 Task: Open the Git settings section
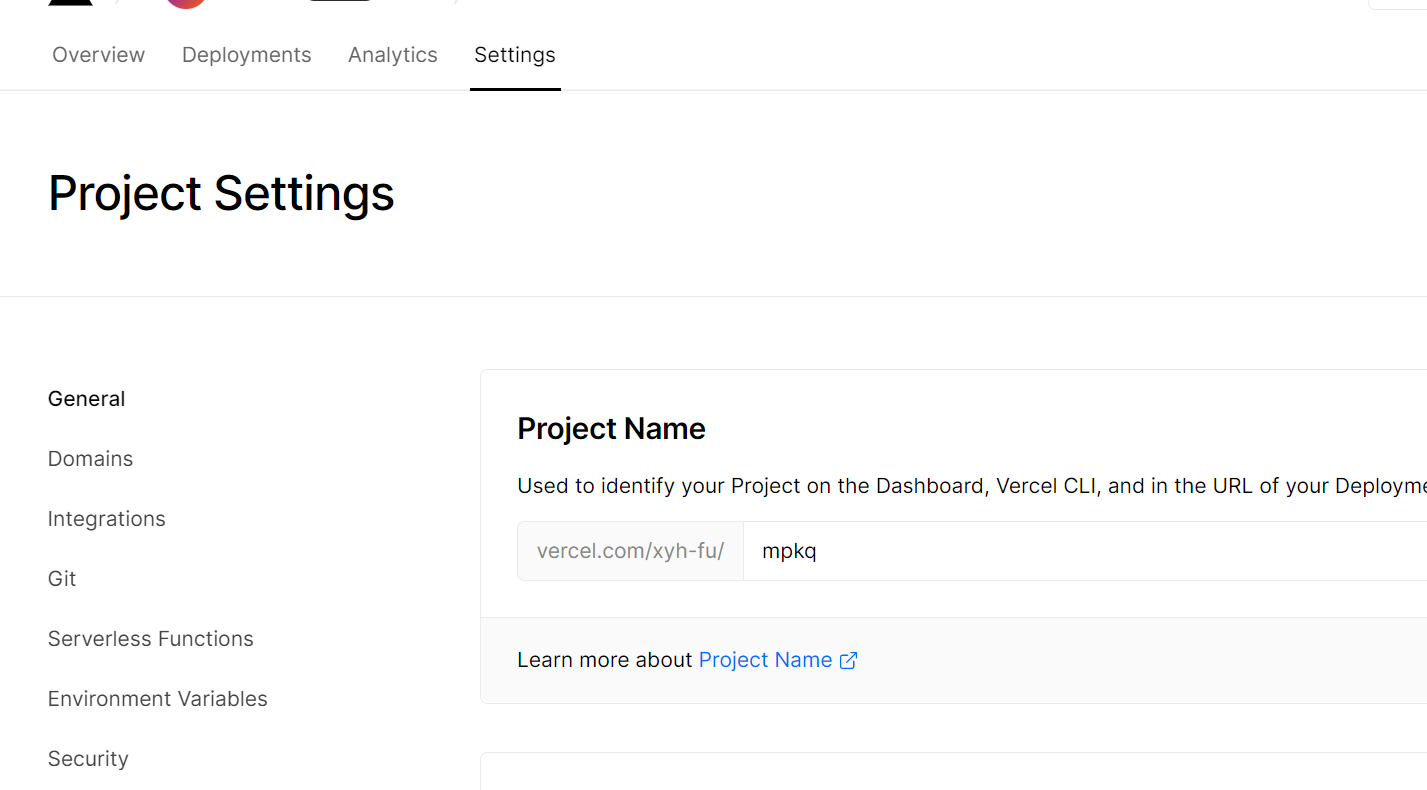[62, 579]
